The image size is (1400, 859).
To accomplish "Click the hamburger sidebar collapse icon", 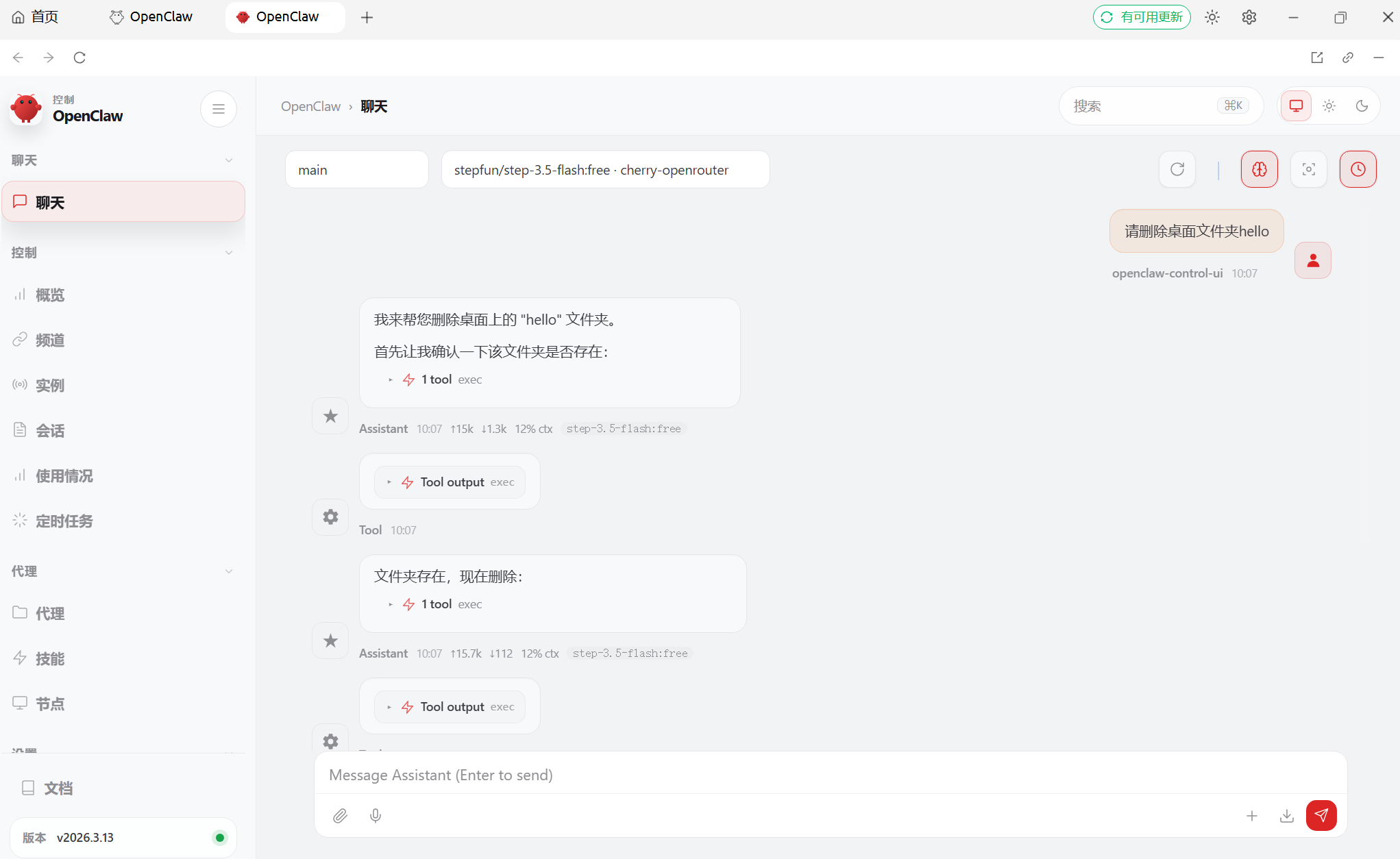I will point(219,109).
